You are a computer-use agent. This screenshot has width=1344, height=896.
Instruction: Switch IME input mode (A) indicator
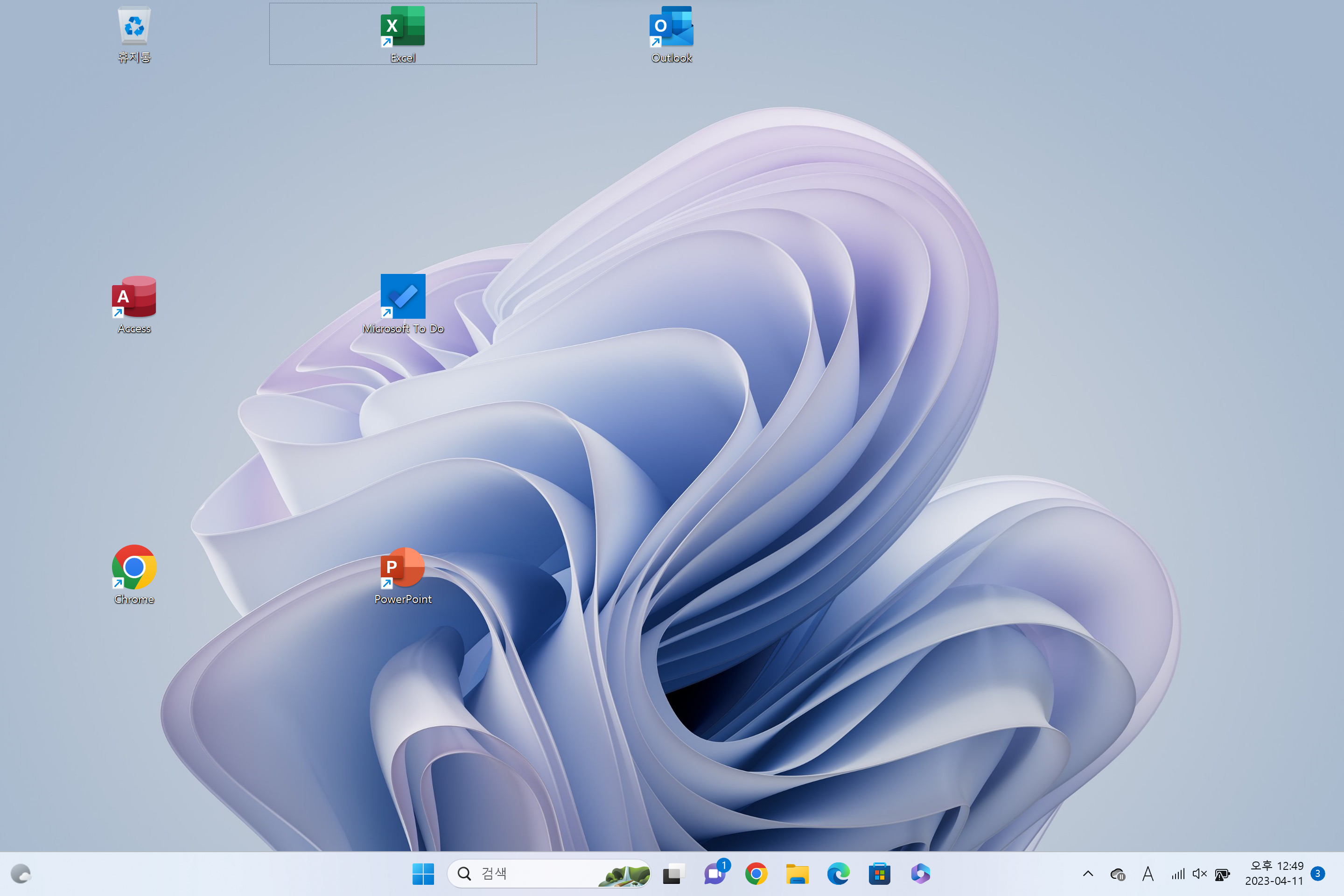(x=1148, y=874)
